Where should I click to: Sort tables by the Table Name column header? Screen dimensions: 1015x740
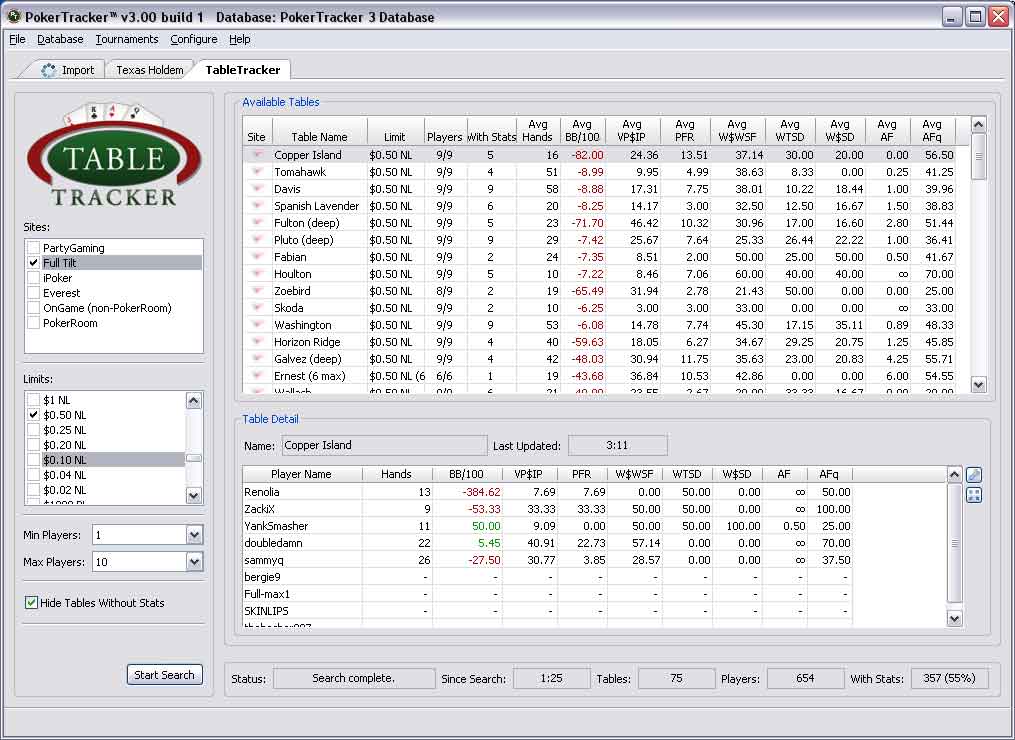(x=319, y=131)
